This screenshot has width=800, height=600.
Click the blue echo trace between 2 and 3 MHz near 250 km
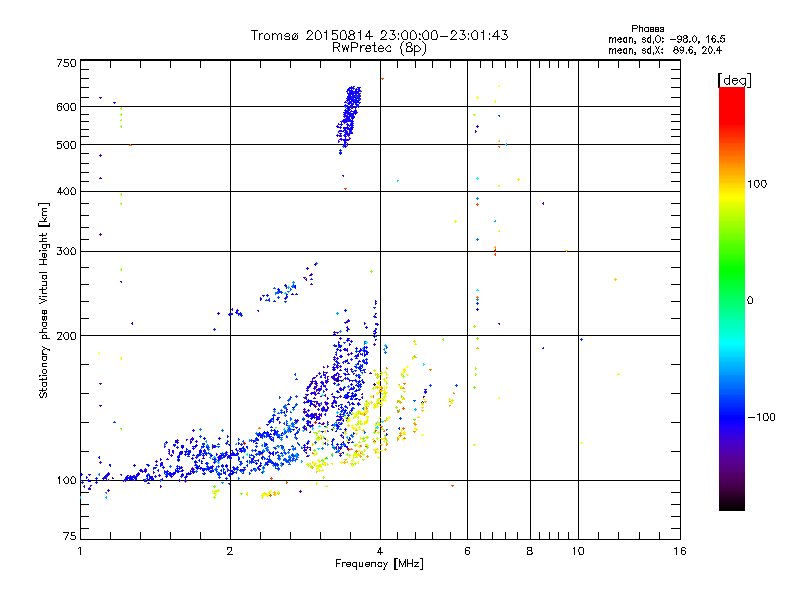point(278,293)
